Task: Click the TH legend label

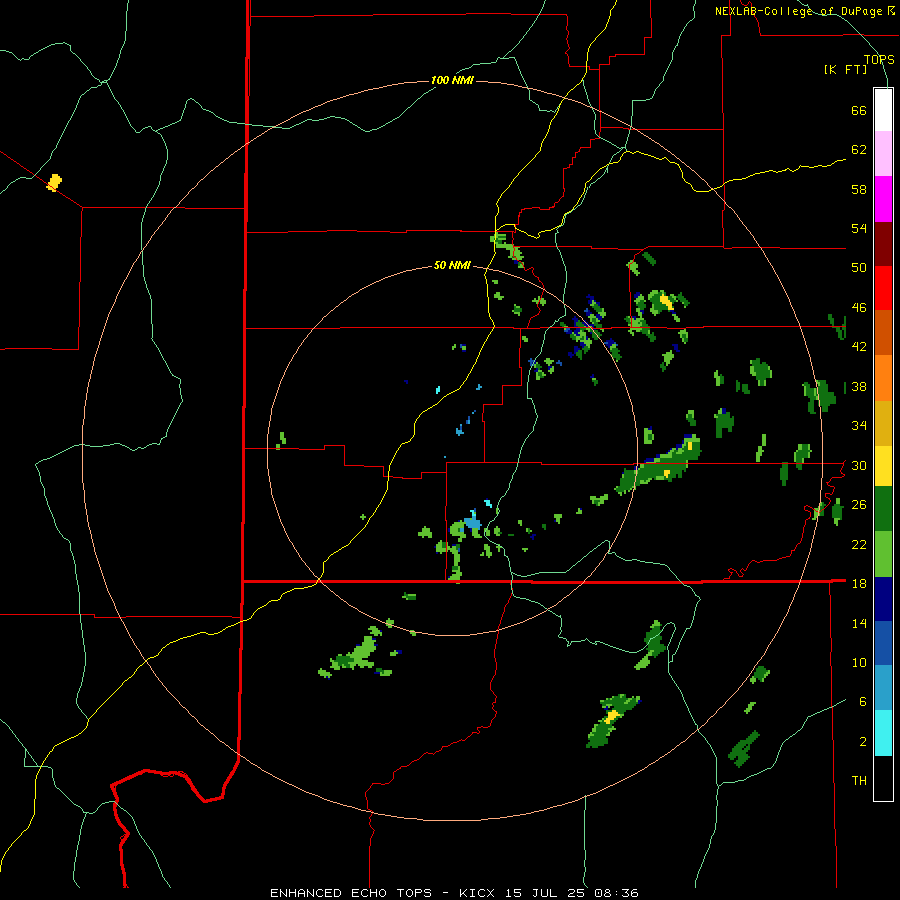Action: coord(859,781)
